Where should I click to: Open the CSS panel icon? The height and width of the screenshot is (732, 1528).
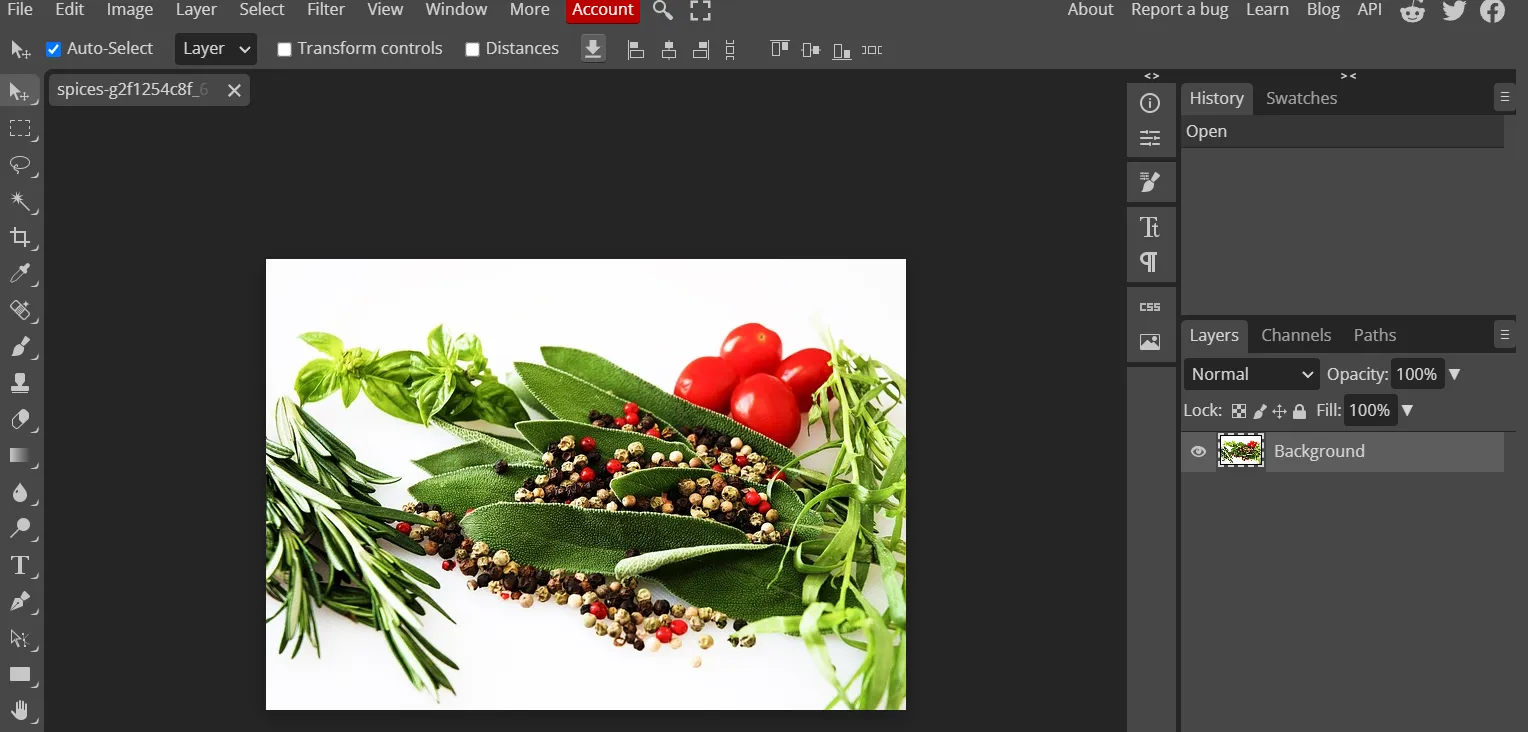click(x=1150, y=307)
